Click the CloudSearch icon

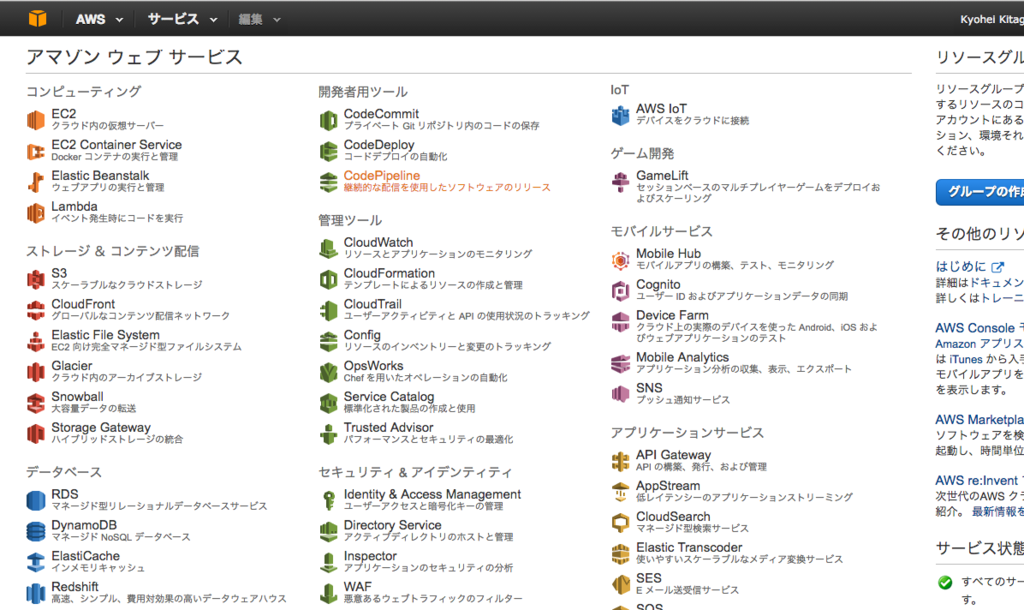pyautogui.click(x=620, y=522)
